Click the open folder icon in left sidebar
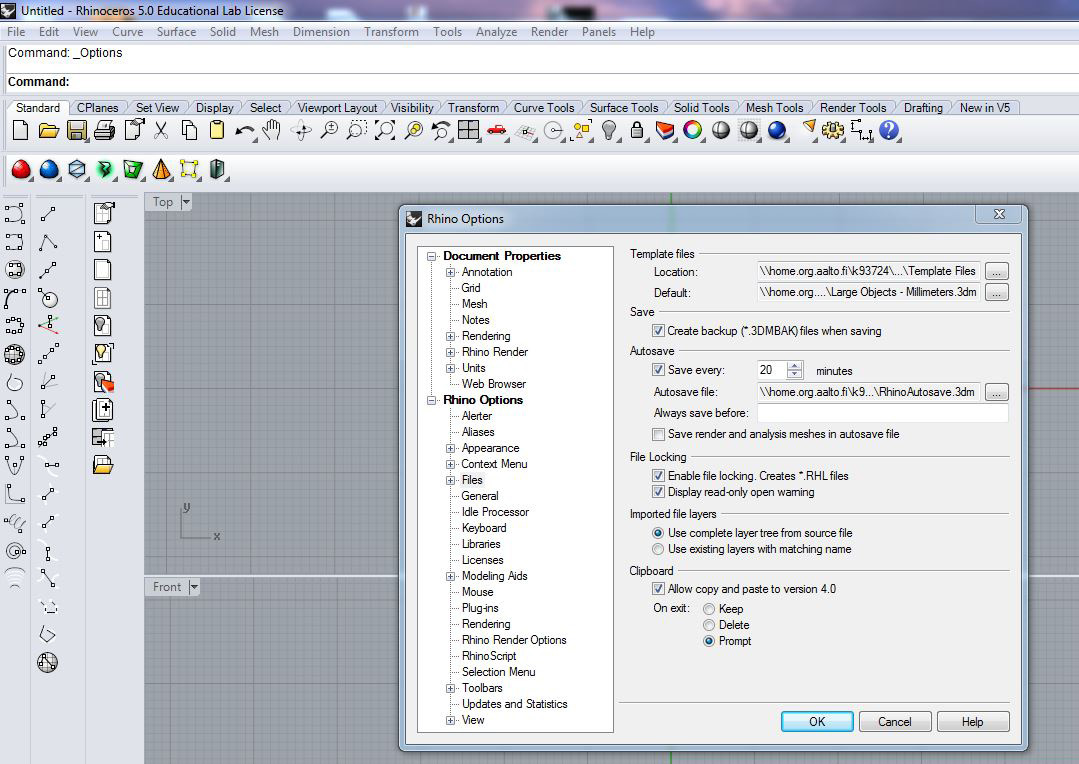This screenshot has height=764, width=1079. click(x=103, y=465)
